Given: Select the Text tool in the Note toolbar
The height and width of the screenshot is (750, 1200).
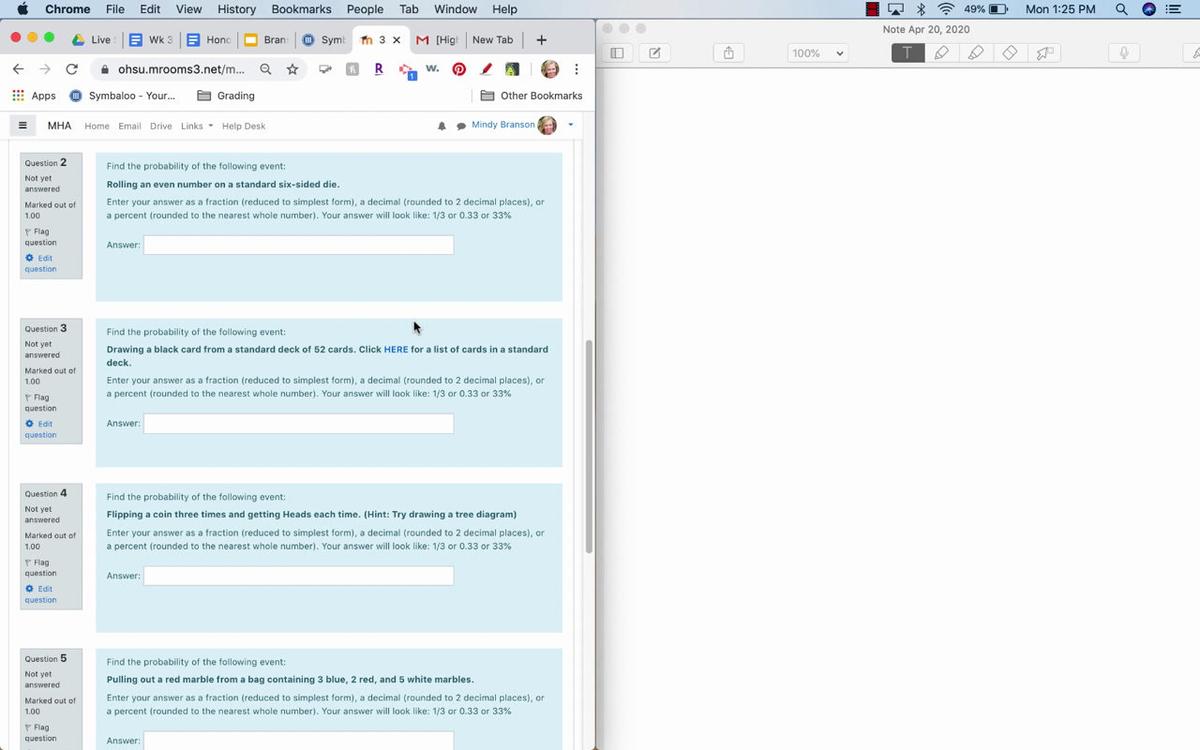Looking at the screenshot, I should [907, 53].
